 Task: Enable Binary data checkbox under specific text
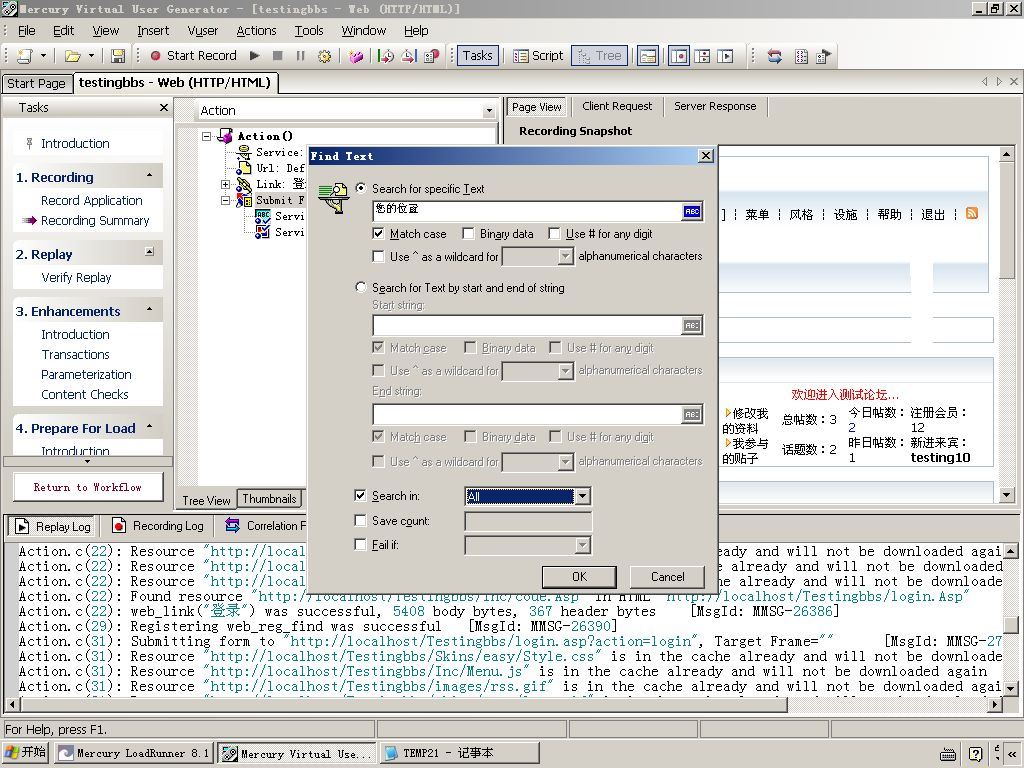click(468, 234)
